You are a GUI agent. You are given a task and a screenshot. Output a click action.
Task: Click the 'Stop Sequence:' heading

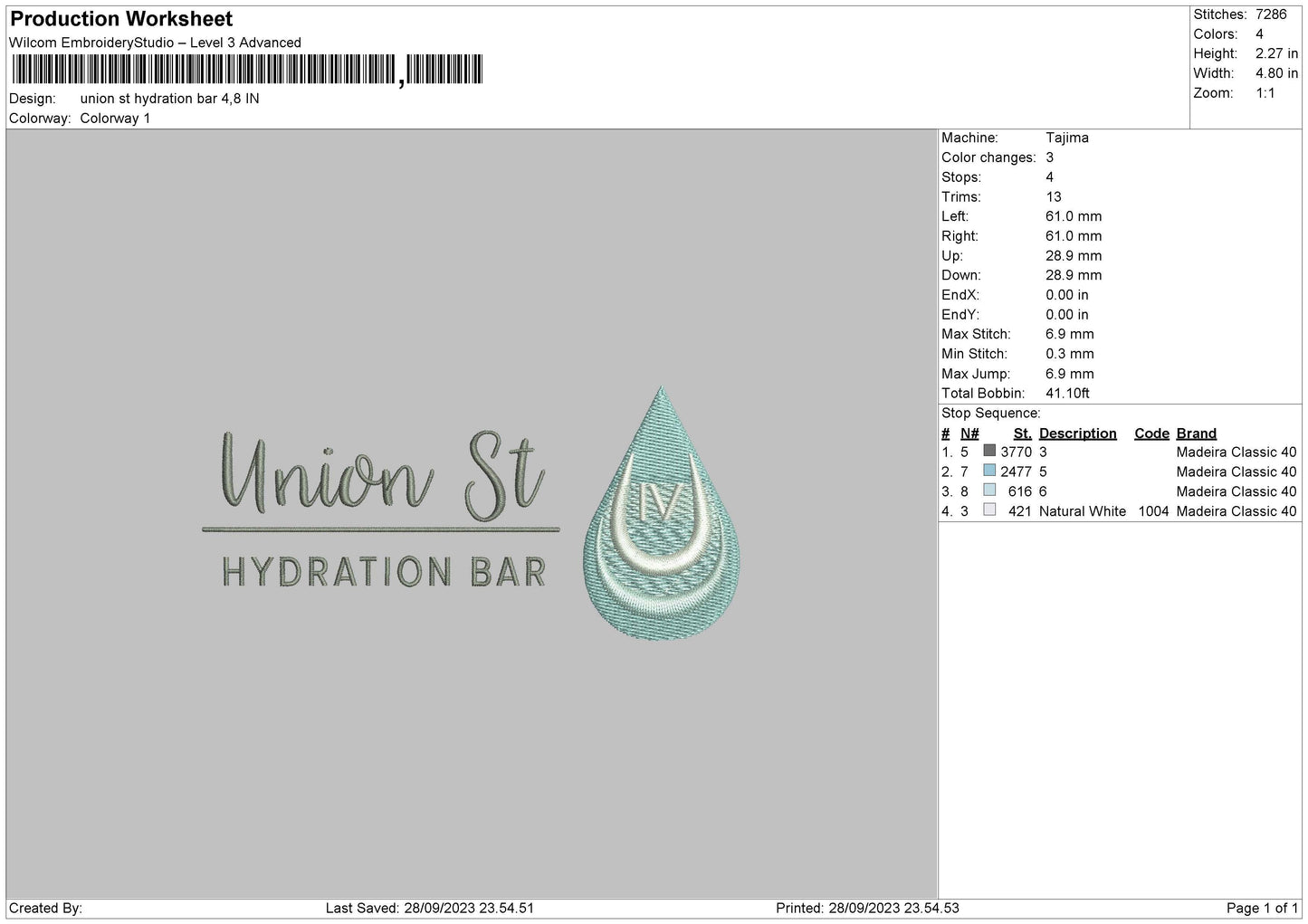click(x=991, y=414)
